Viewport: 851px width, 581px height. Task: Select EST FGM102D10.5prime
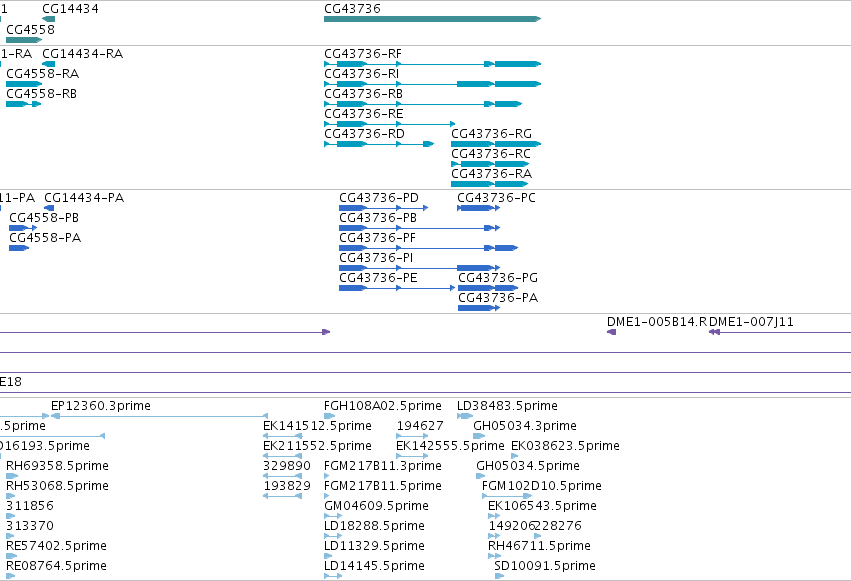click(x=507, y=496)
